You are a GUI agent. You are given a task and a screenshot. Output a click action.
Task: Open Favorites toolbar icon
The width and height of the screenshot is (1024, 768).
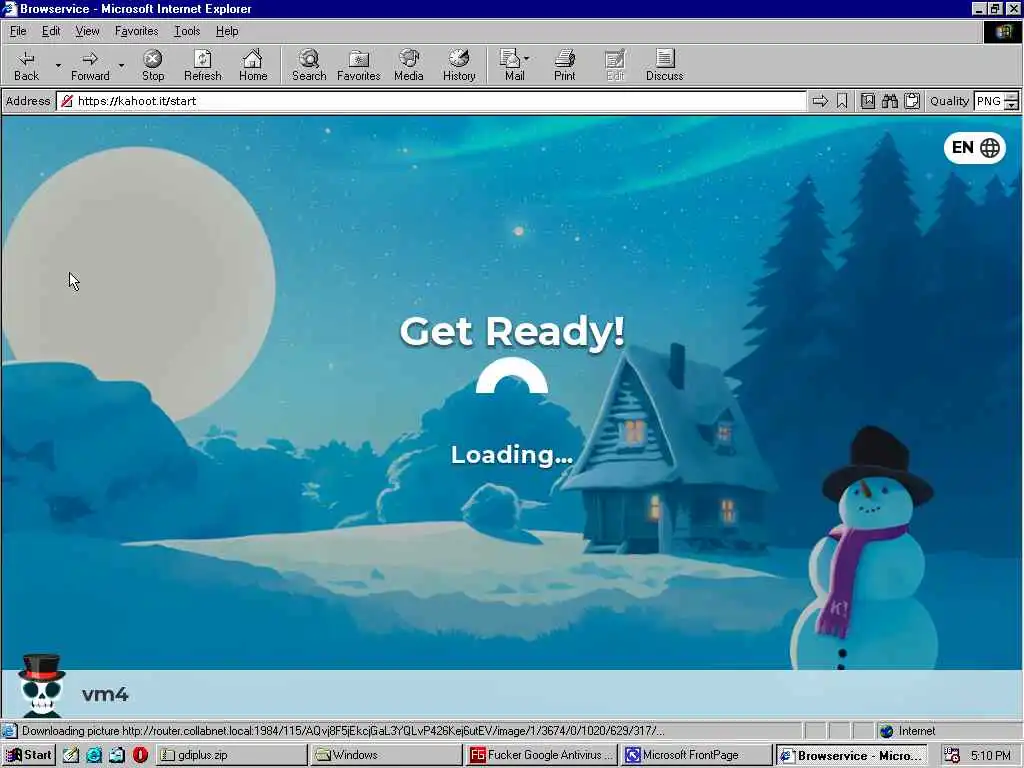click(x=359, y=65)
